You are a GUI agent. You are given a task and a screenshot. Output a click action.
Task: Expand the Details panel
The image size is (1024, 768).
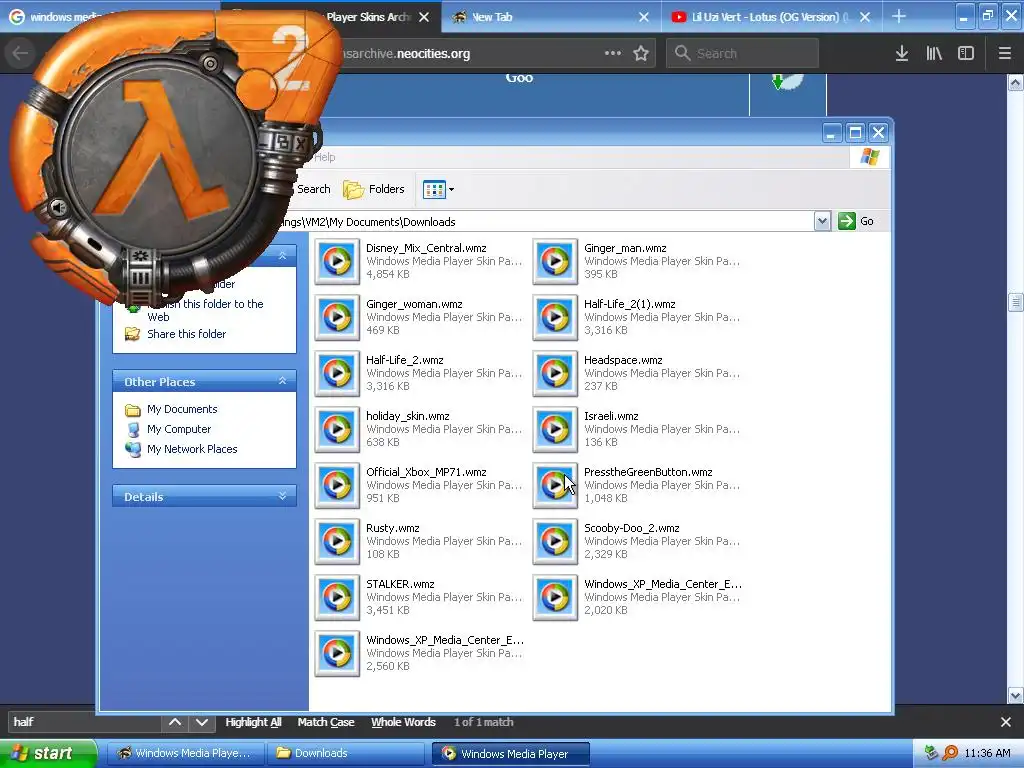[x=283, y=496]
